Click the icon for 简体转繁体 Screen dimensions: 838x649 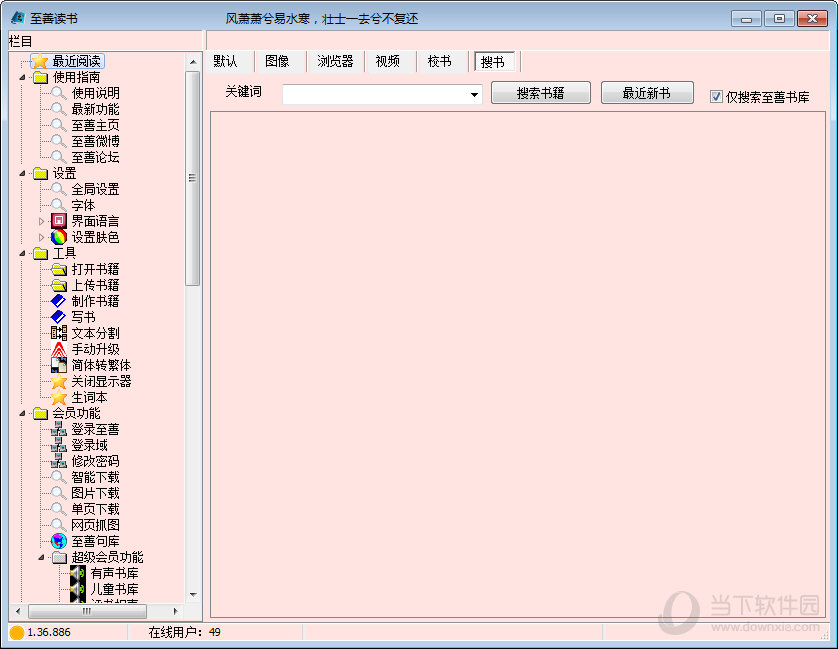tap(59, 365)
